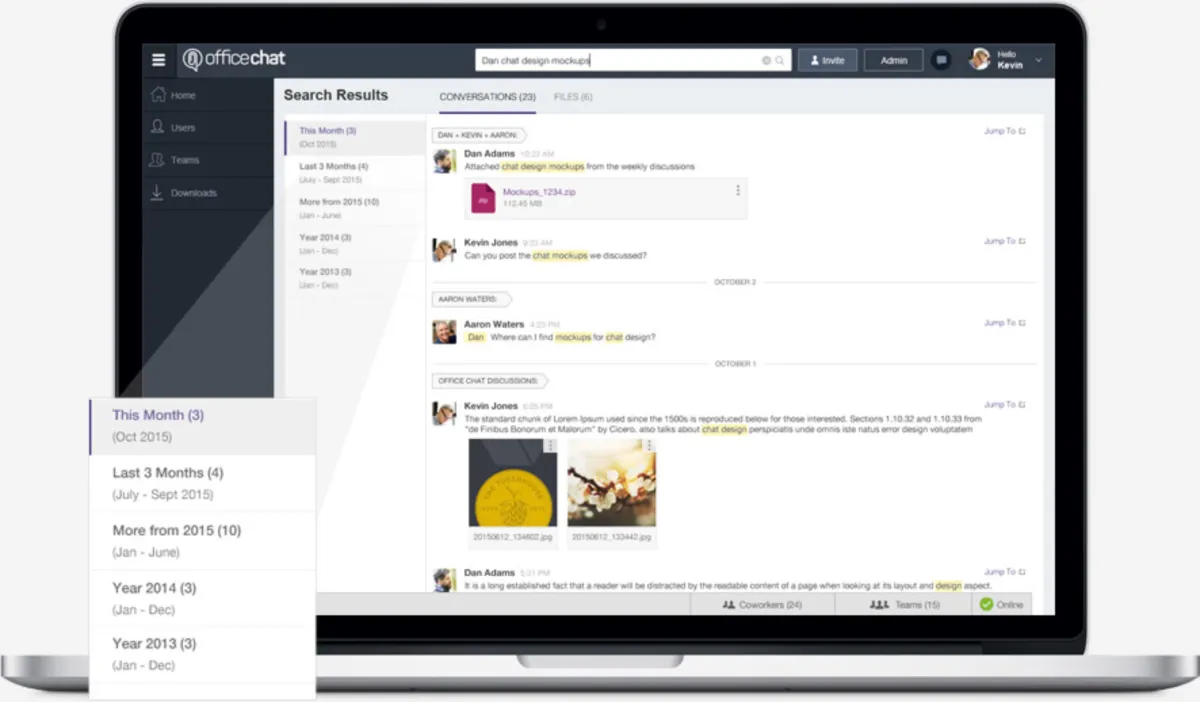This screenshot has height=702, width=1200.
Task: Open the round chat bubble icon in header
Action: [x=941, y=60]
